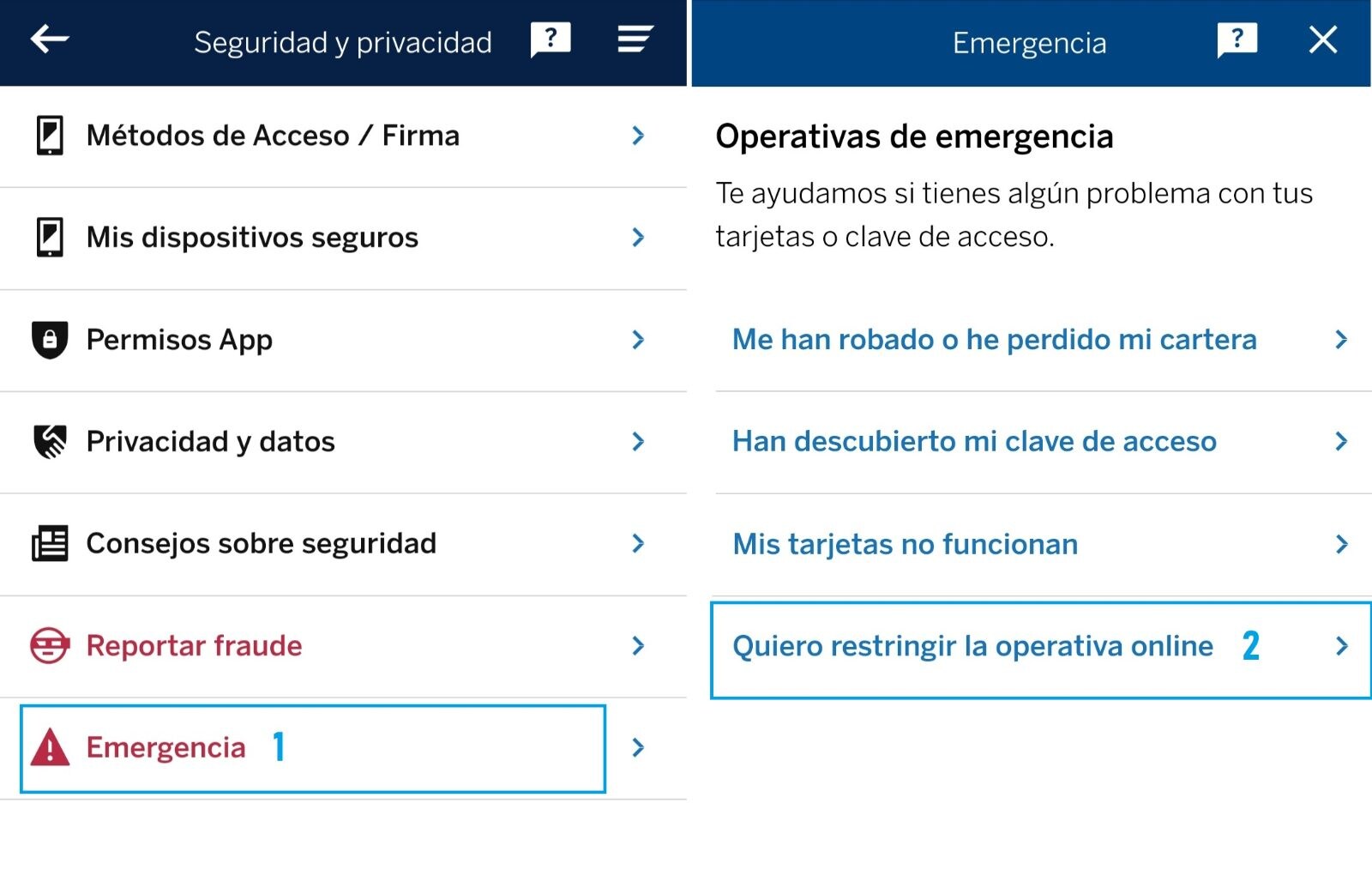Tap the Reportar fraude red icon
Image resolution: width=1372 pixels, height=888 pixels.
coord(50,645)
